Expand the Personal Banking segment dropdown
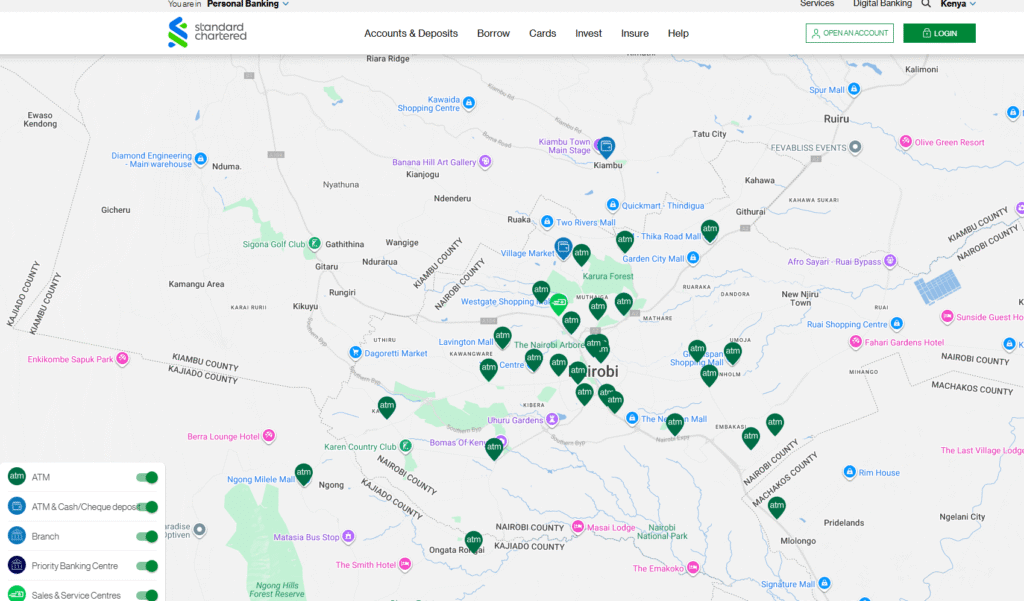The height and width of the screenshot is (601, 1024). click(248, 4)
